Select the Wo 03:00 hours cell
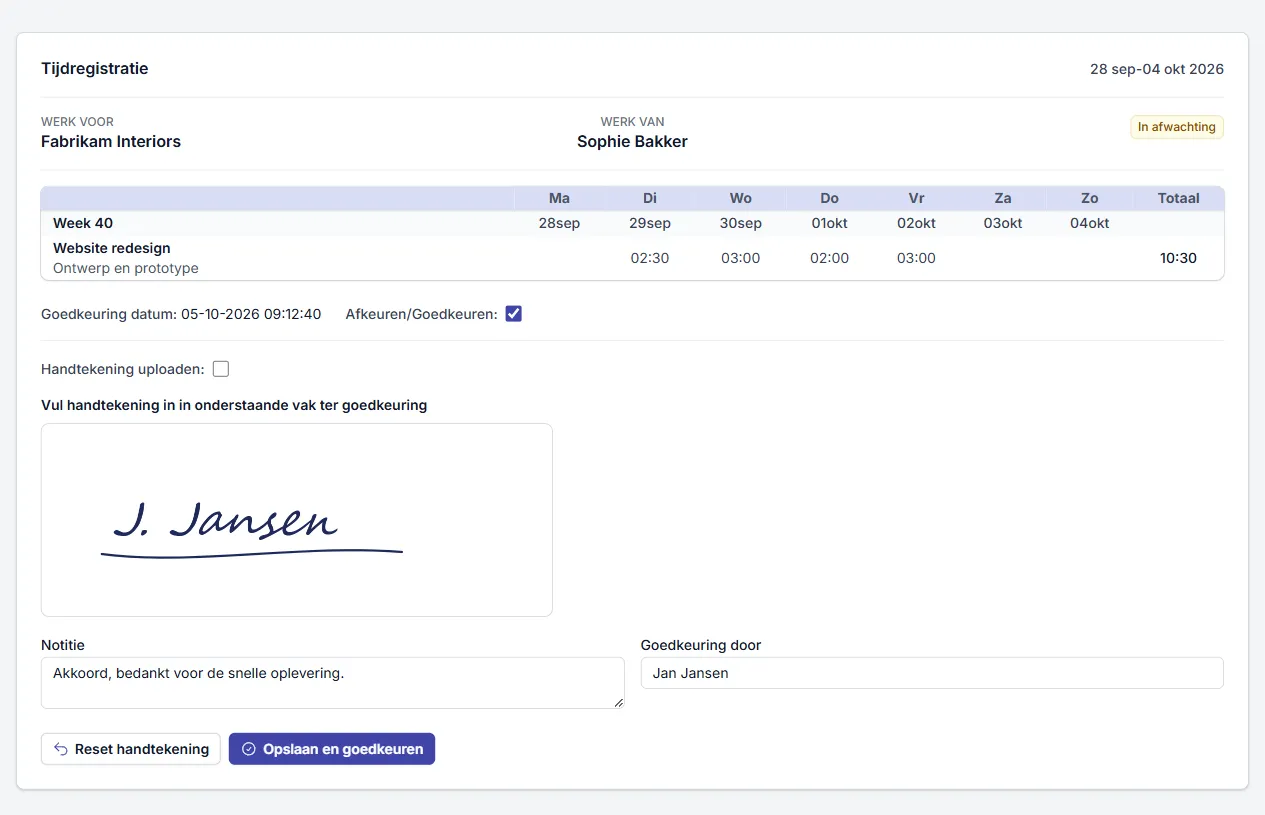This screenshot has width=1265, height=815. [741, 258]
